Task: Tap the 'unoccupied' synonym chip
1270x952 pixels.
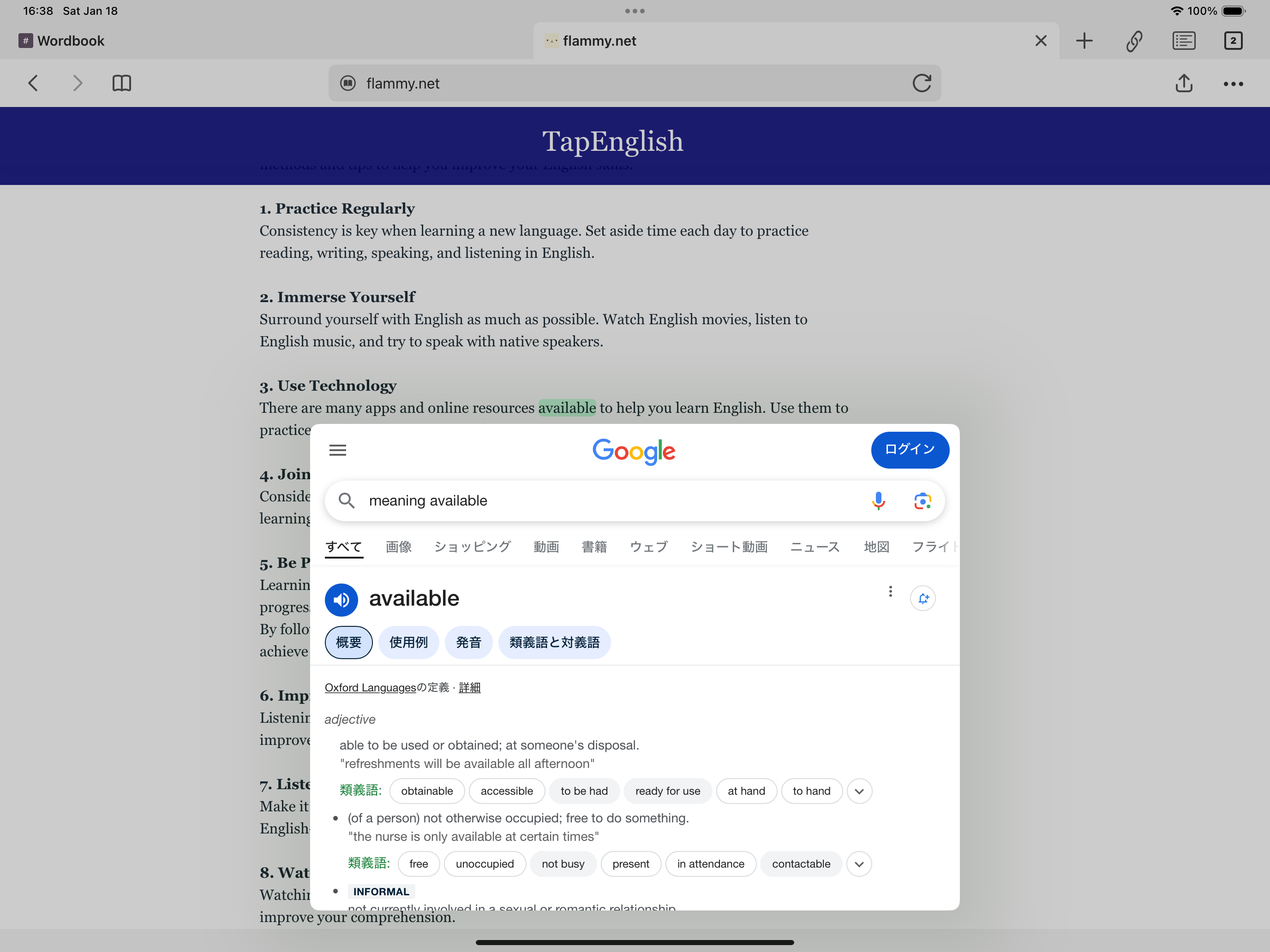Action: pos(485,864)
